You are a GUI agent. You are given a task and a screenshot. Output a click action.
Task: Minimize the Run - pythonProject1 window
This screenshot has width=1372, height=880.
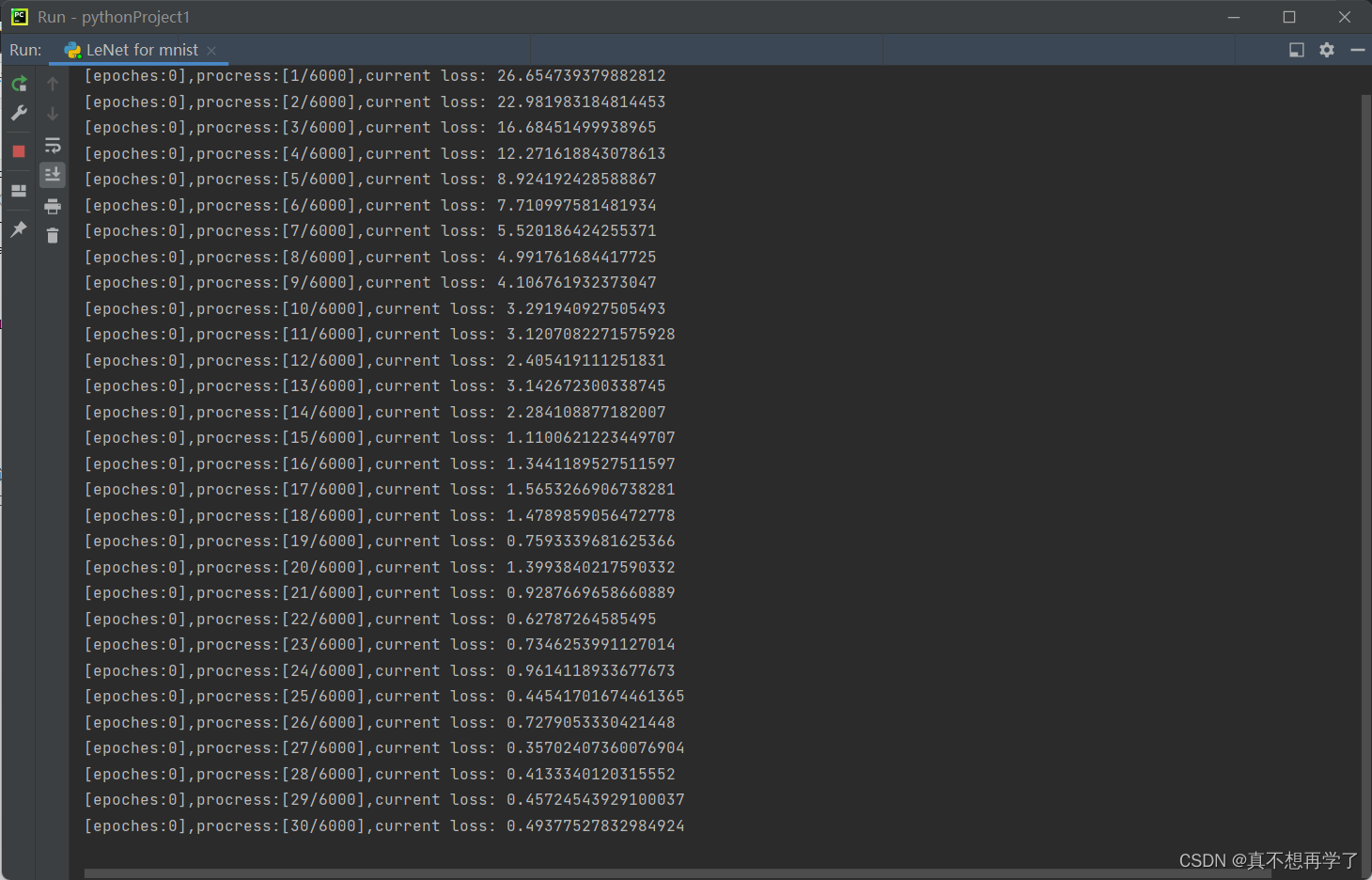[1234, 17]
